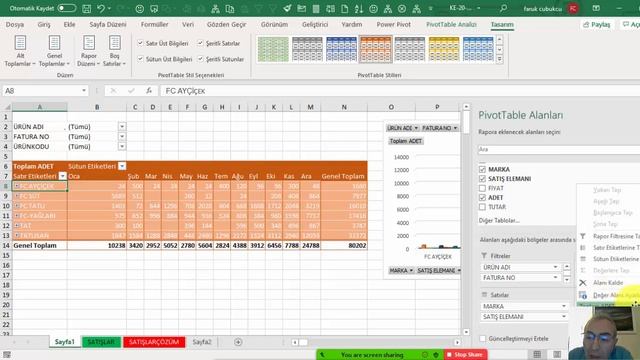Click the macro record icon in status bar
This screenshot has height=360, width=640.
click(x=7, y=355)
